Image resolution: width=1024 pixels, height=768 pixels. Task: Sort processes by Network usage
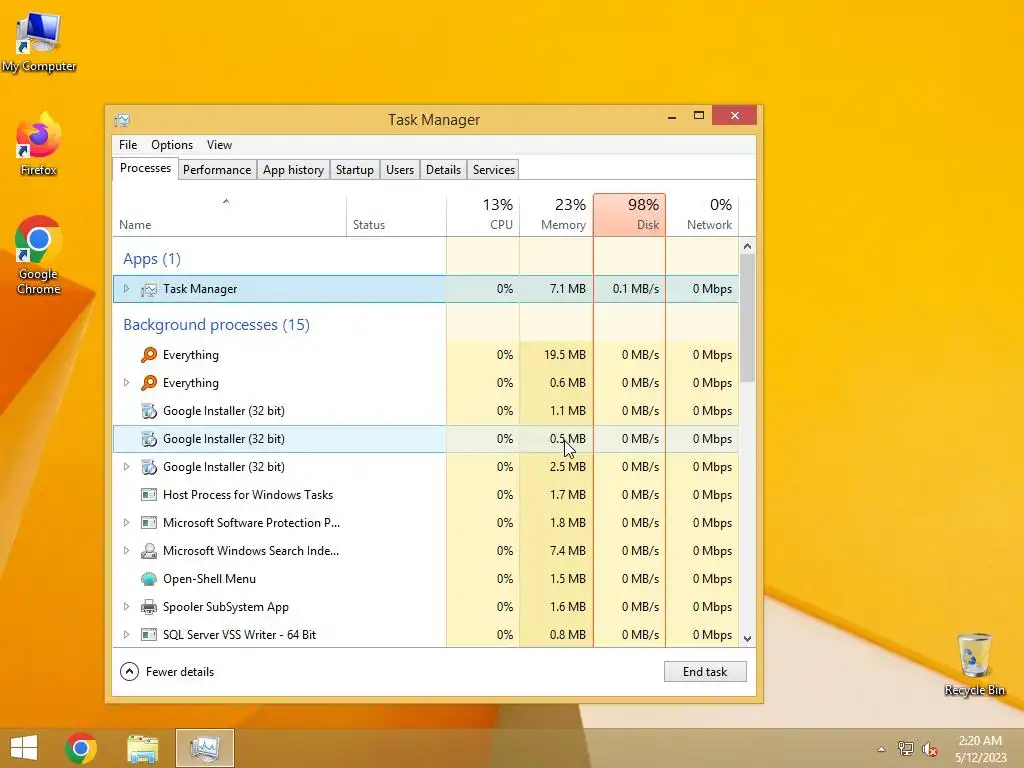click(703, 215)
